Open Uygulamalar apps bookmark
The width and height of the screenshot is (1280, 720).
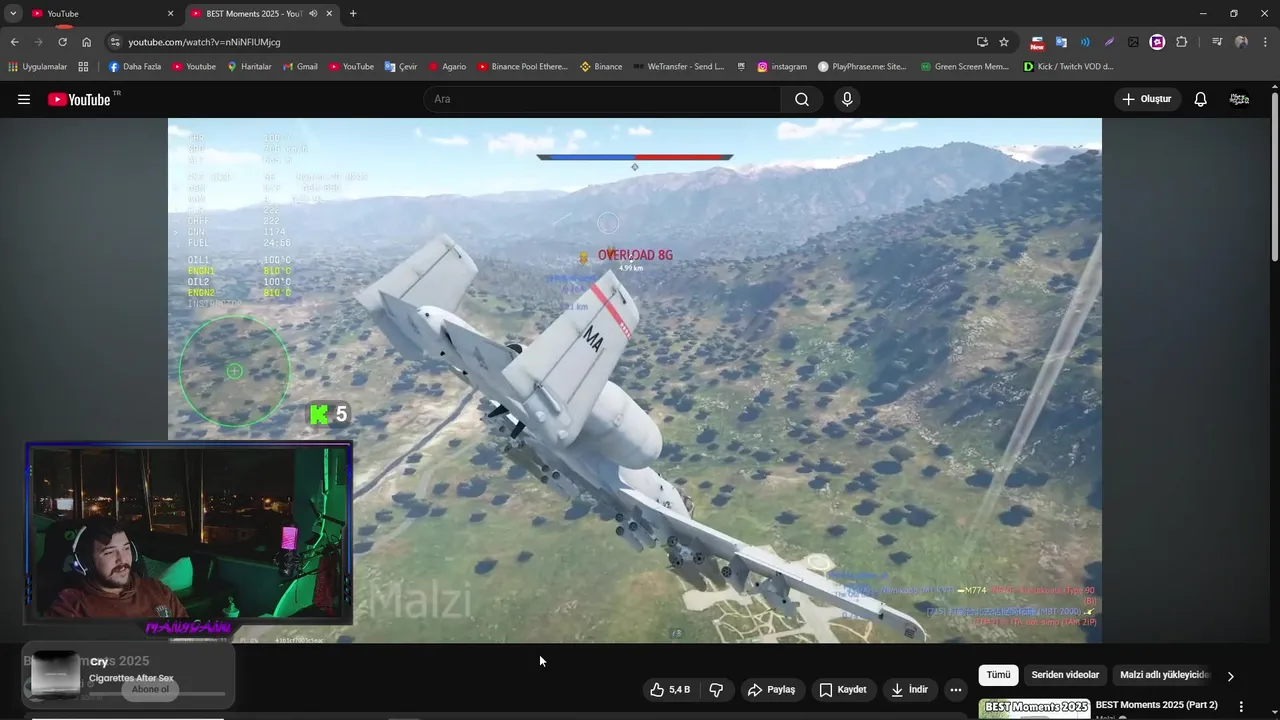38,67
